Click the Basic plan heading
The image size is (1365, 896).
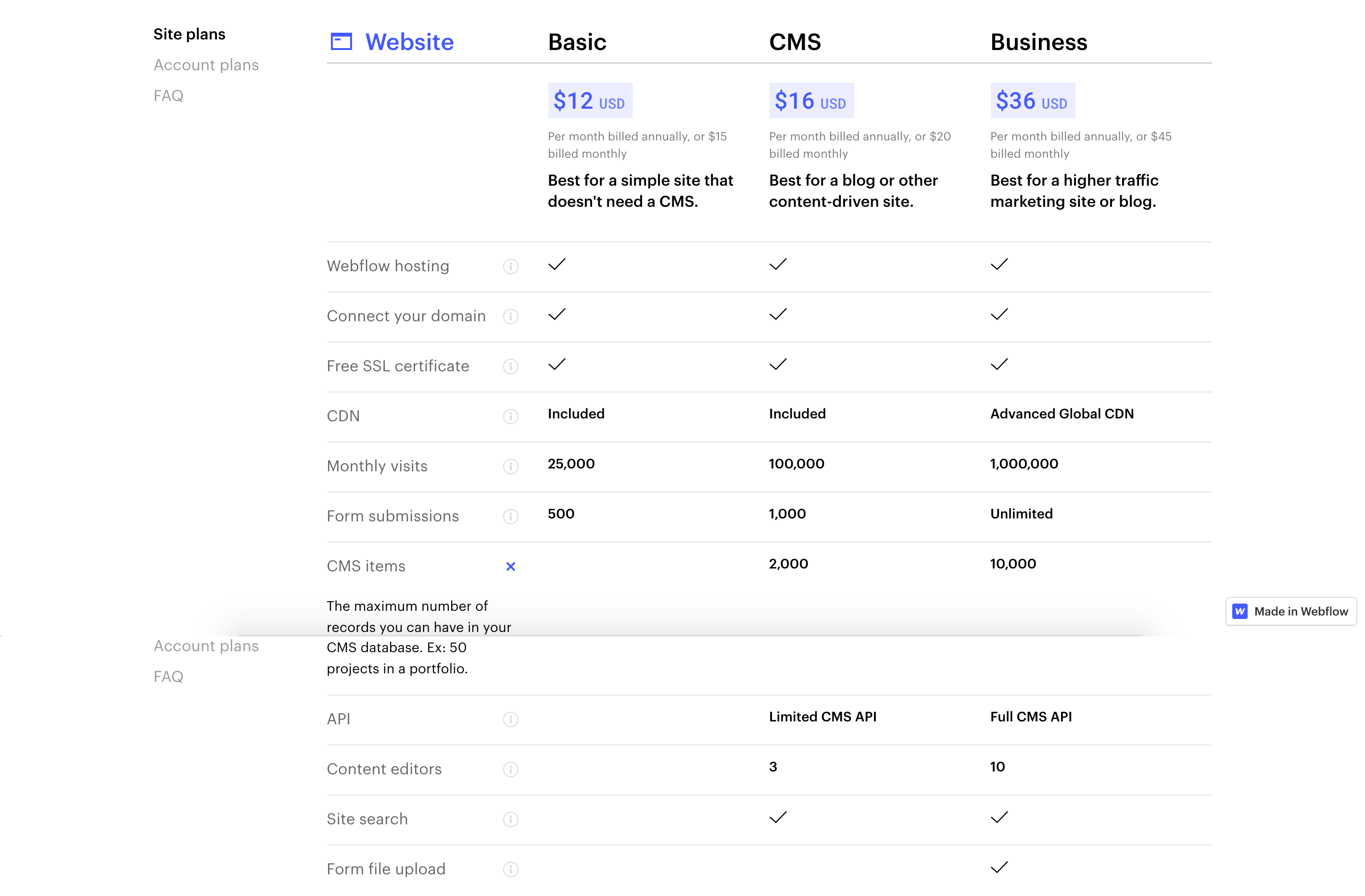coord(577,42)
